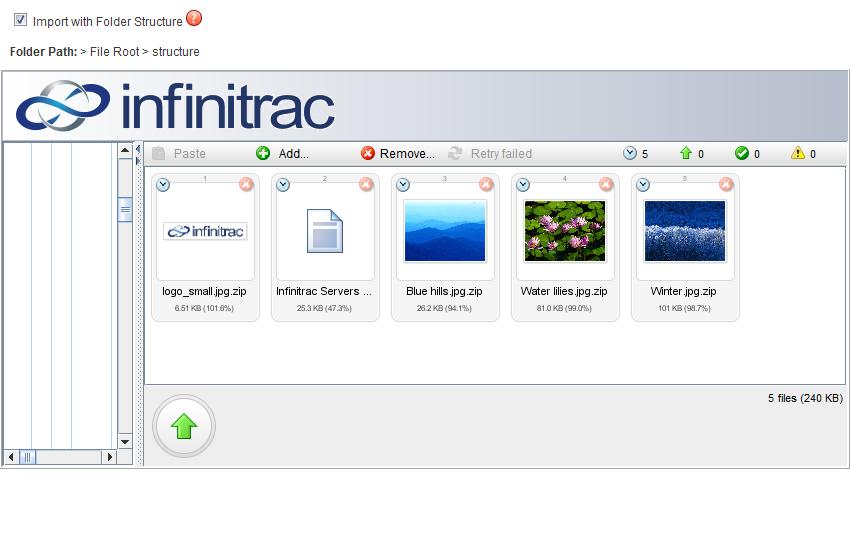850x550 pixels.
Task: Click the horizontal scrollbar thumb in folder tree
Action: coord(28,457)
